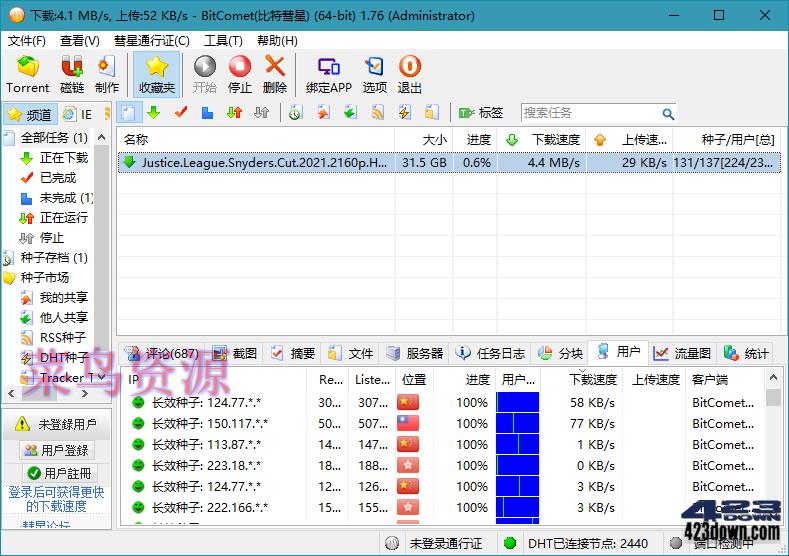The height and width of the screenshot is (556, 789).
Task: Open the 彗星通行证(C) menu
Action: tap(151, 41)
